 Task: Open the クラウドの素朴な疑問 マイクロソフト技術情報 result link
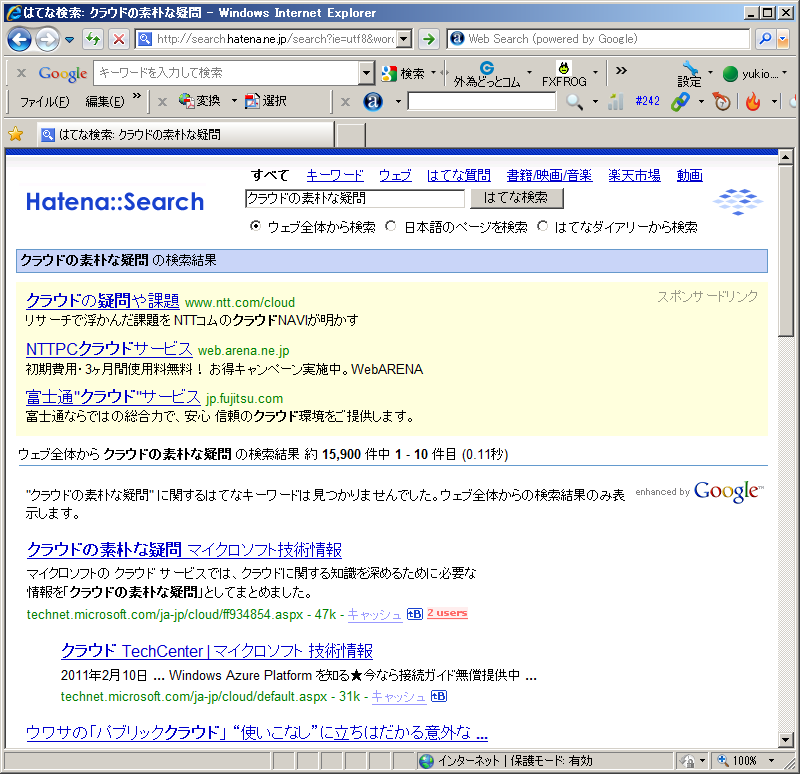(x=184, y=550)
